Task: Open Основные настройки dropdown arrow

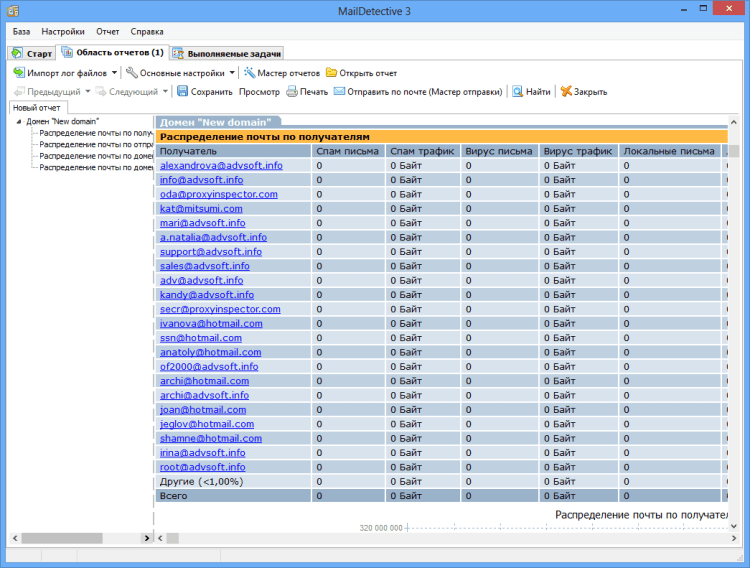Action: 232,73
